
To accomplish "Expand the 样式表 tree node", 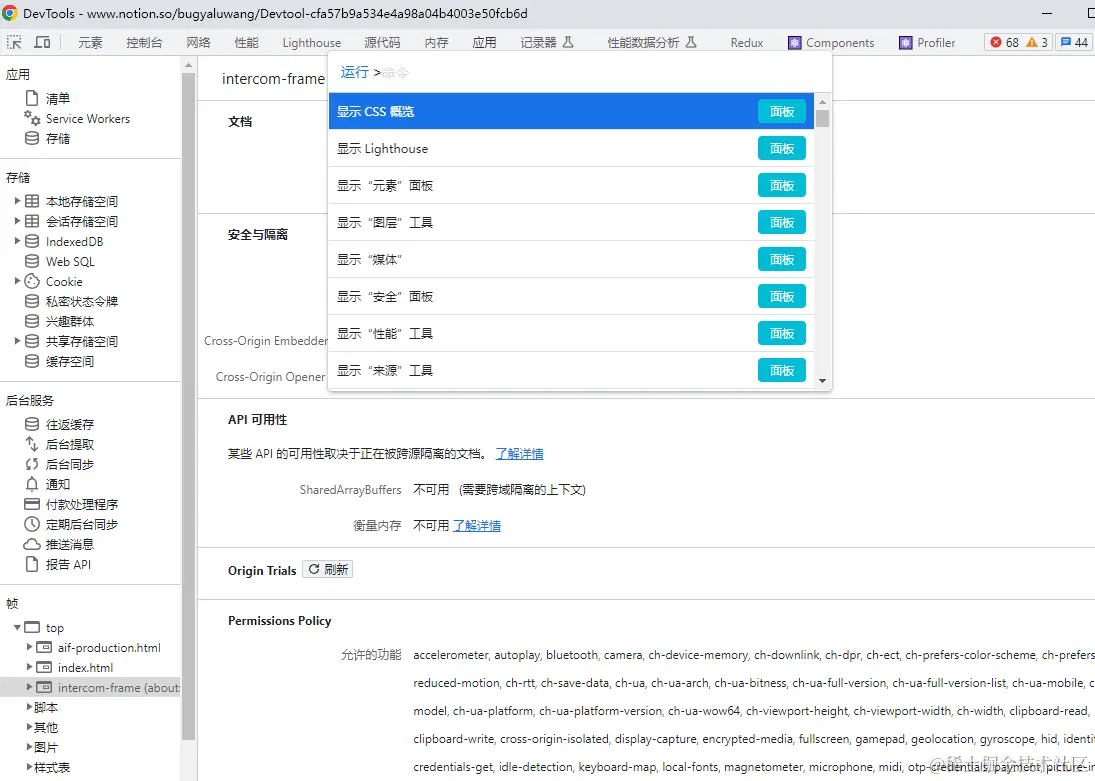I will (x=29, y=767).
